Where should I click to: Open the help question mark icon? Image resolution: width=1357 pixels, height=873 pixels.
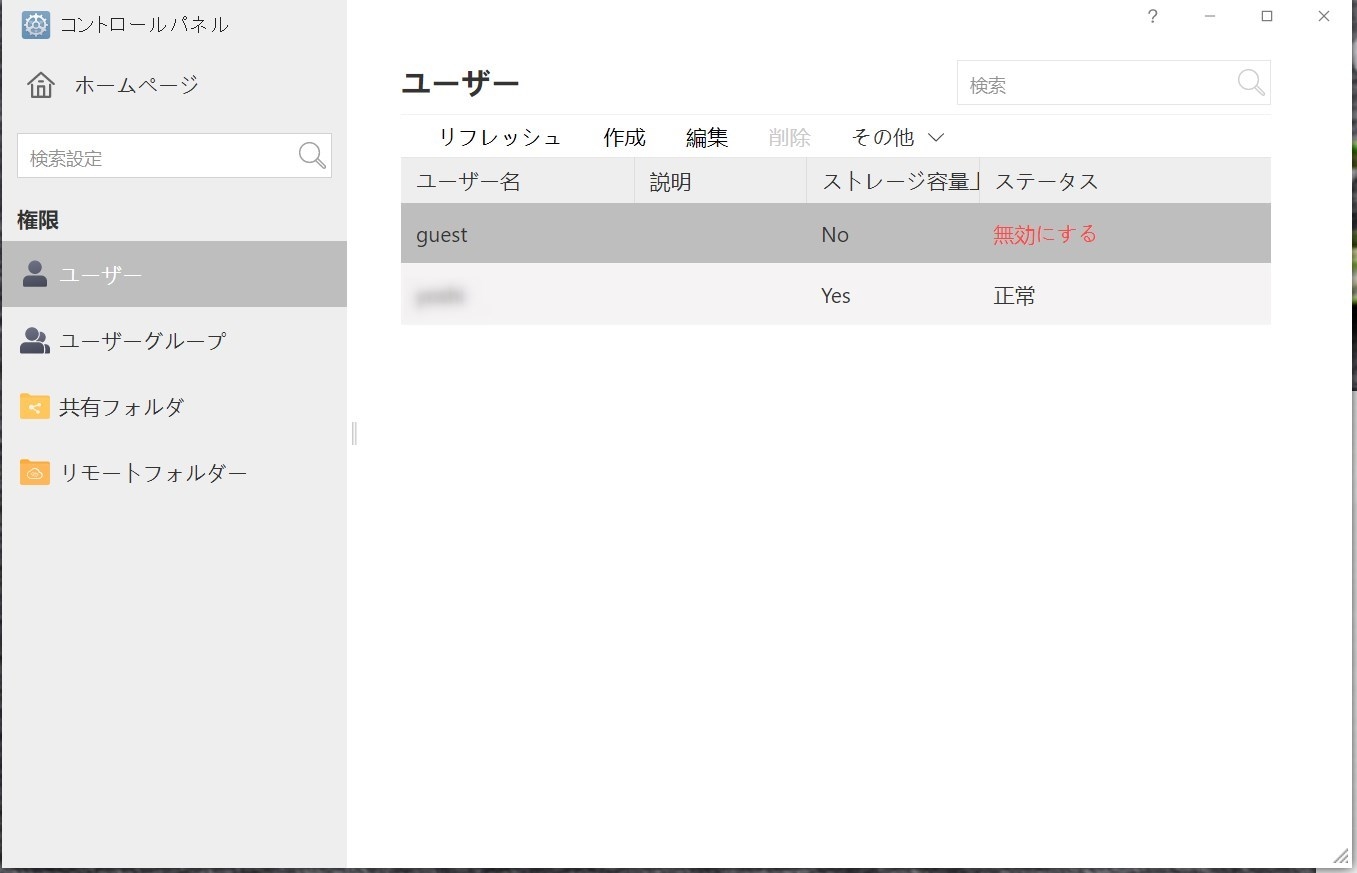[x=1152, y=17]
